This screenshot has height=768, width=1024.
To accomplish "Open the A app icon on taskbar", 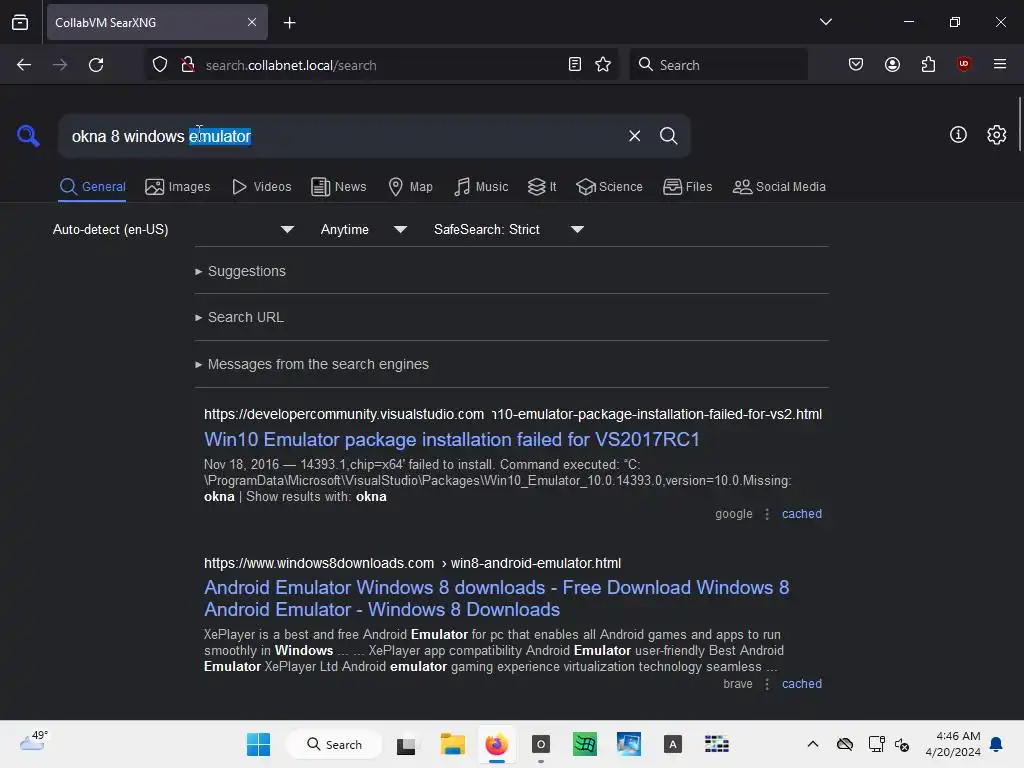I will (x=673, y=744).
